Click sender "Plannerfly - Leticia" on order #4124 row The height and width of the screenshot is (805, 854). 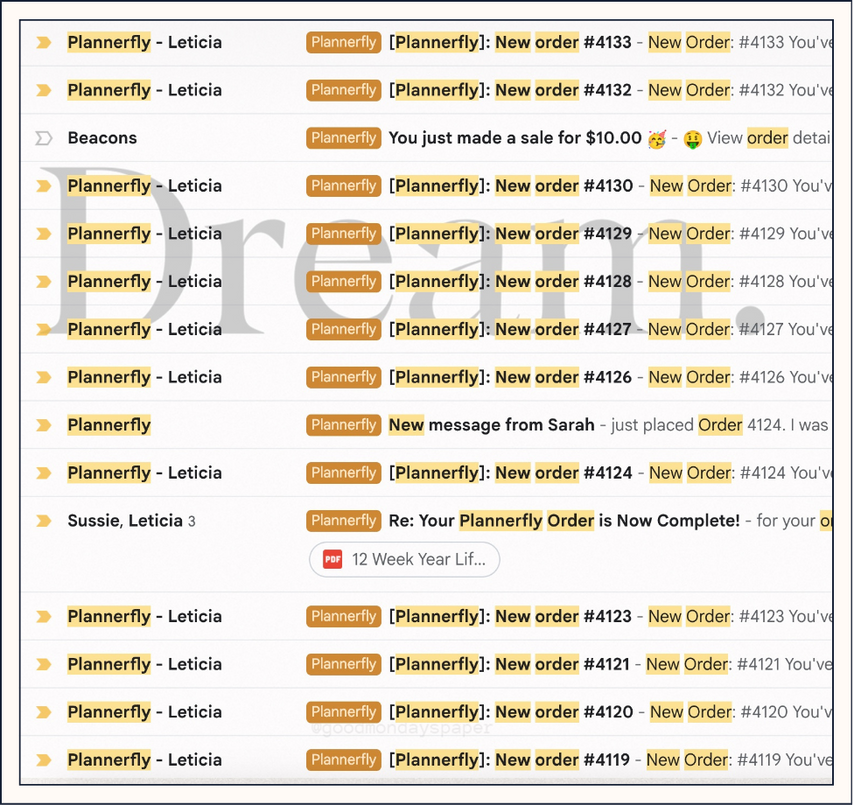(x=145, y=473)
